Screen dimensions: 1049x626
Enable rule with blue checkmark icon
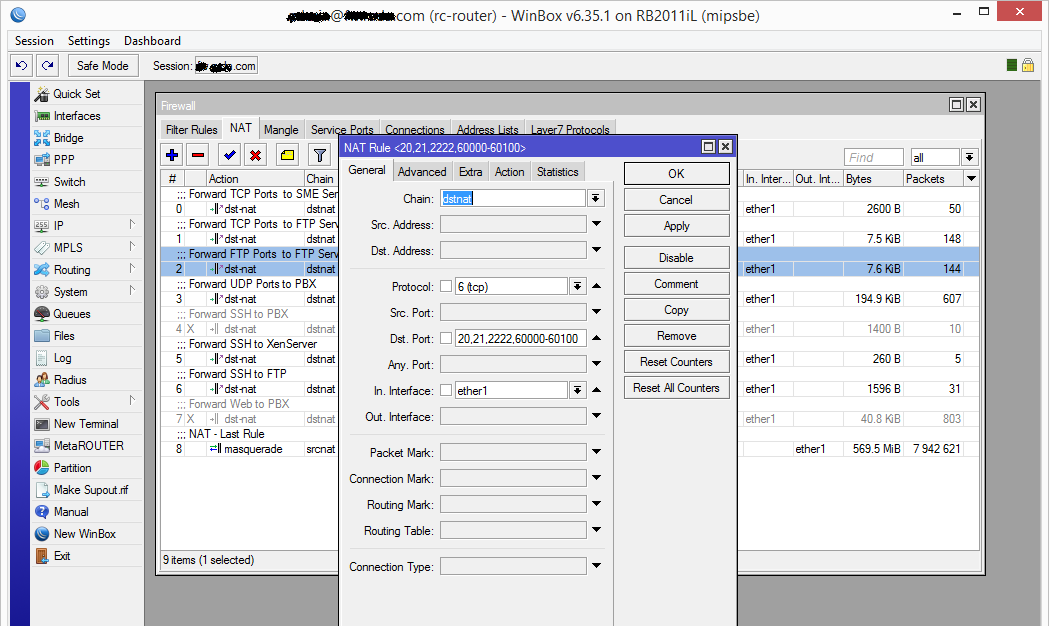(x=229, y=155)
